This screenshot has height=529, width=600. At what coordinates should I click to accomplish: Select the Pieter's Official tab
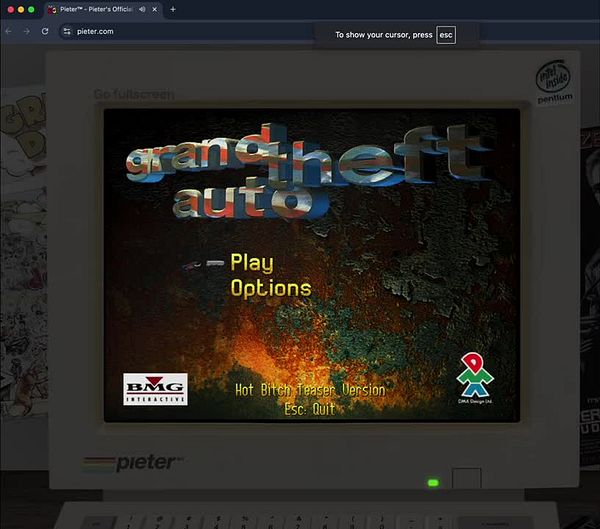pyautogui.click(x=103, y=9)
